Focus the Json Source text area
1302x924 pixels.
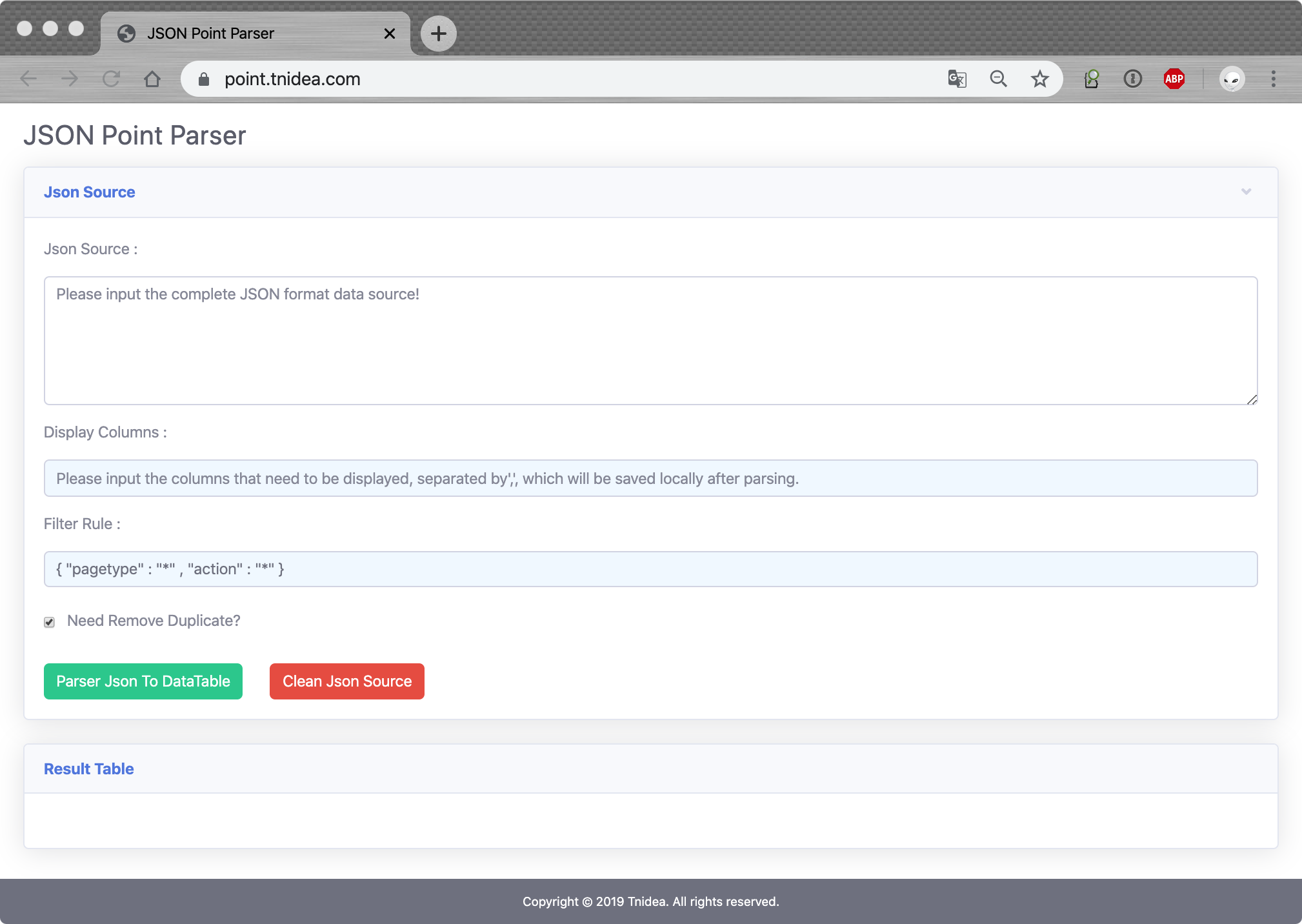pos(650,341)
